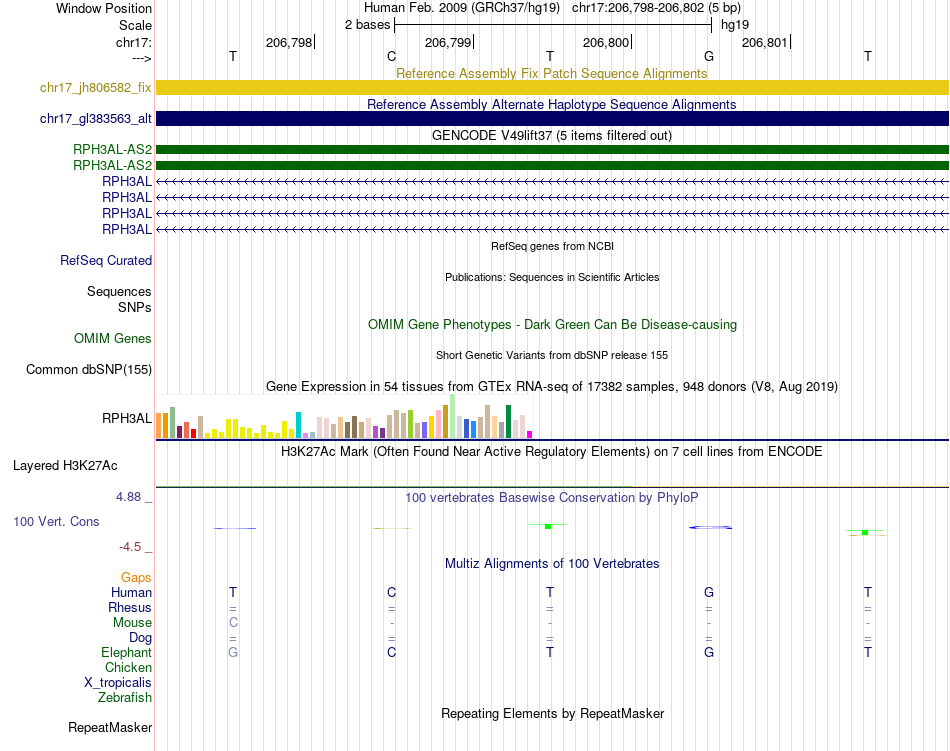This screenshot has height=751, width=950.
Task: Open Publications: Sequences in Scientific Articles title
Action: (x=552, y=277)
